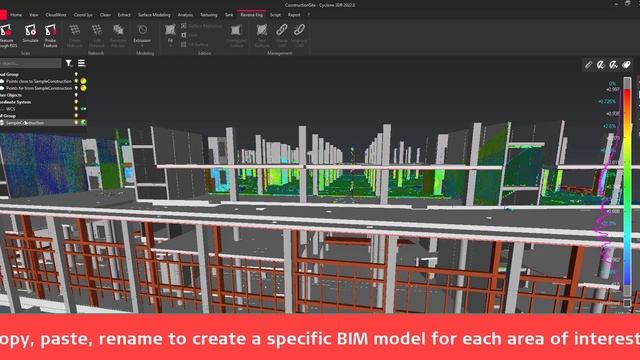Viewport: 640px width, 360px height.
Task: Toggle visibility bulb for the top Cloud Group
Action: (76, 74)
